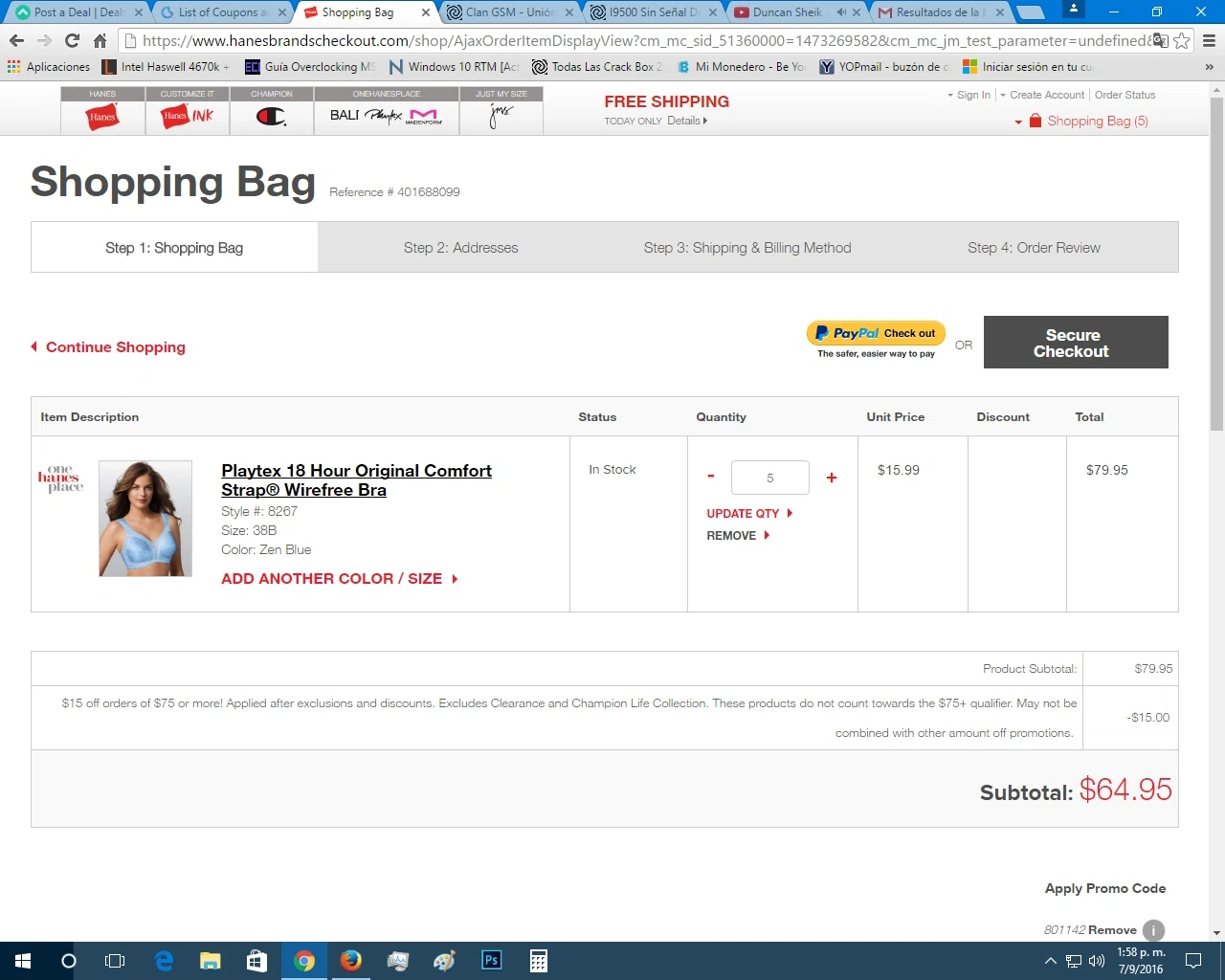The height and width of the screenshot is (980, 1225).
Task: Select Step 3: Shipping & Billing Method
Action: pyautogui.click(x=747, y=248)
